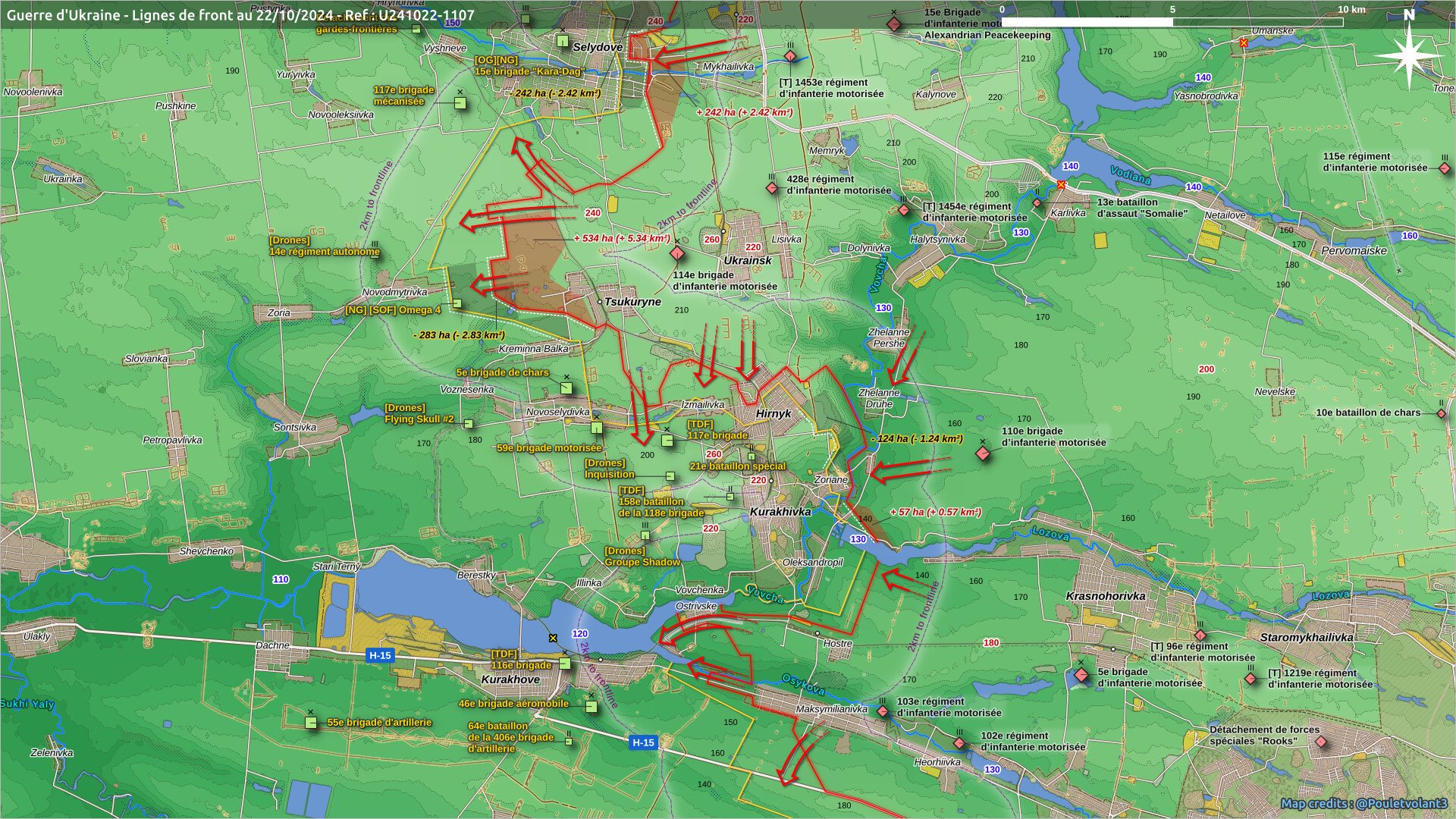Click the 14e régiment autonome drones label

tap(325, 246)
